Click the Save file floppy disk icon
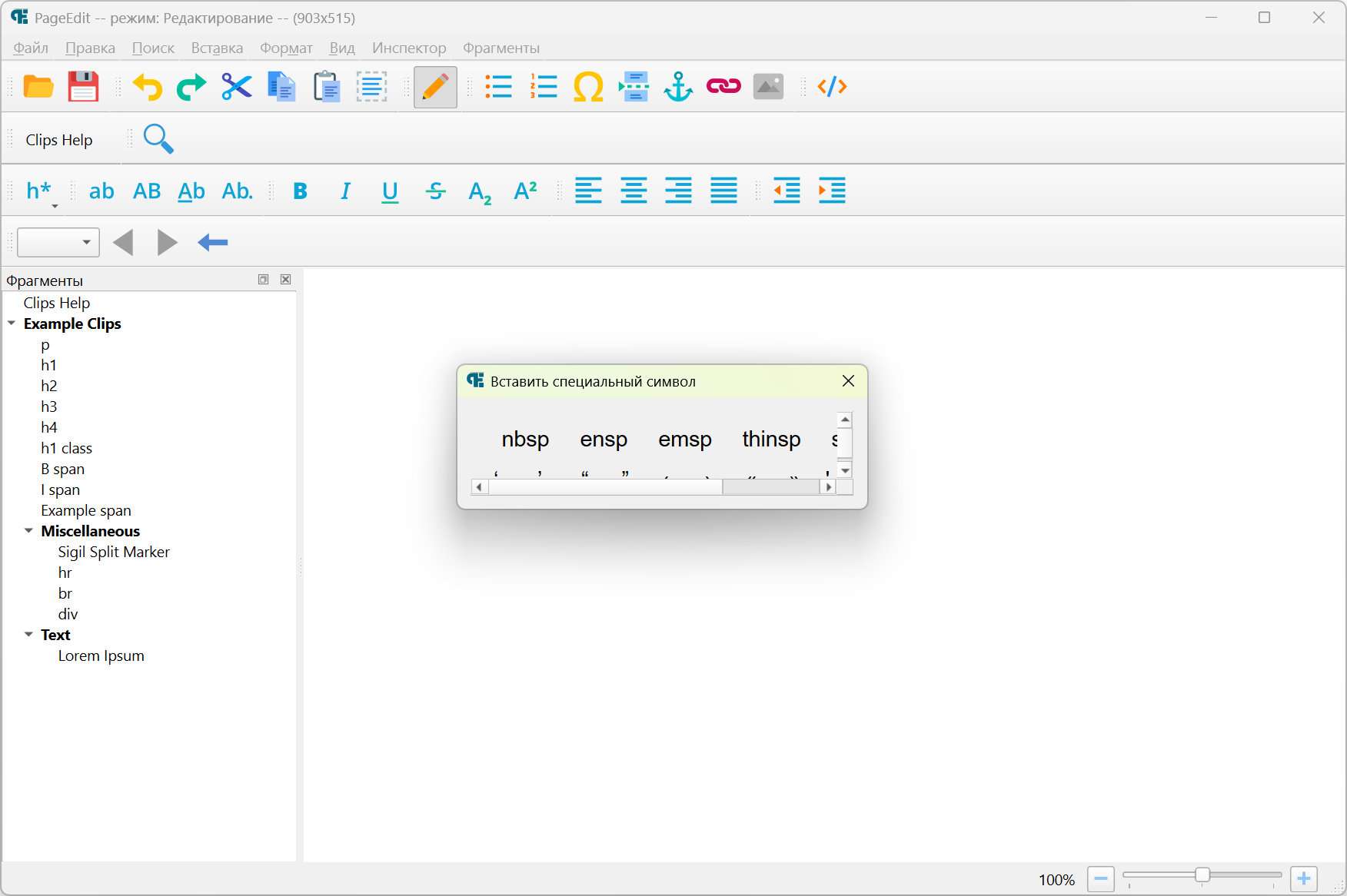 (x=83, y=87)
